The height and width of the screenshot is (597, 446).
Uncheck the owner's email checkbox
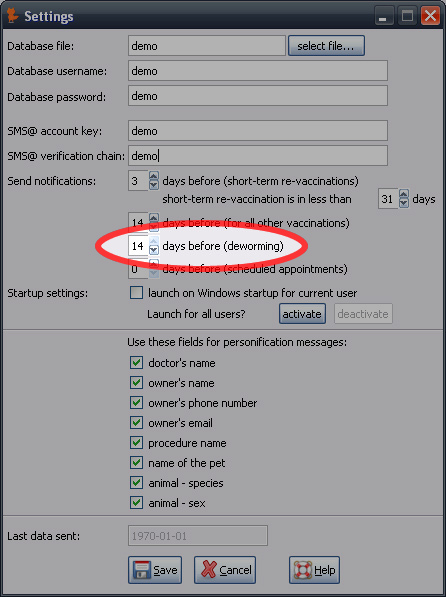136,423
